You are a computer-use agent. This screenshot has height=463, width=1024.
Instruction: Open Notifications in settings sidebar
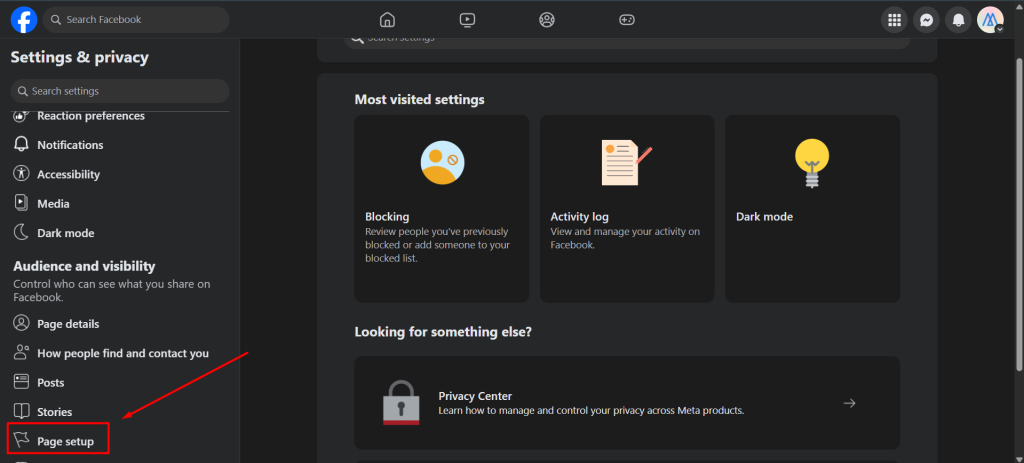120,145
